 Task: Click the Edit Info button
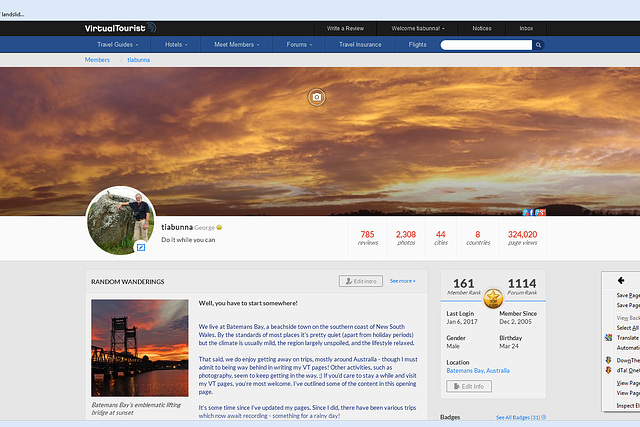[x=469, y=386]
